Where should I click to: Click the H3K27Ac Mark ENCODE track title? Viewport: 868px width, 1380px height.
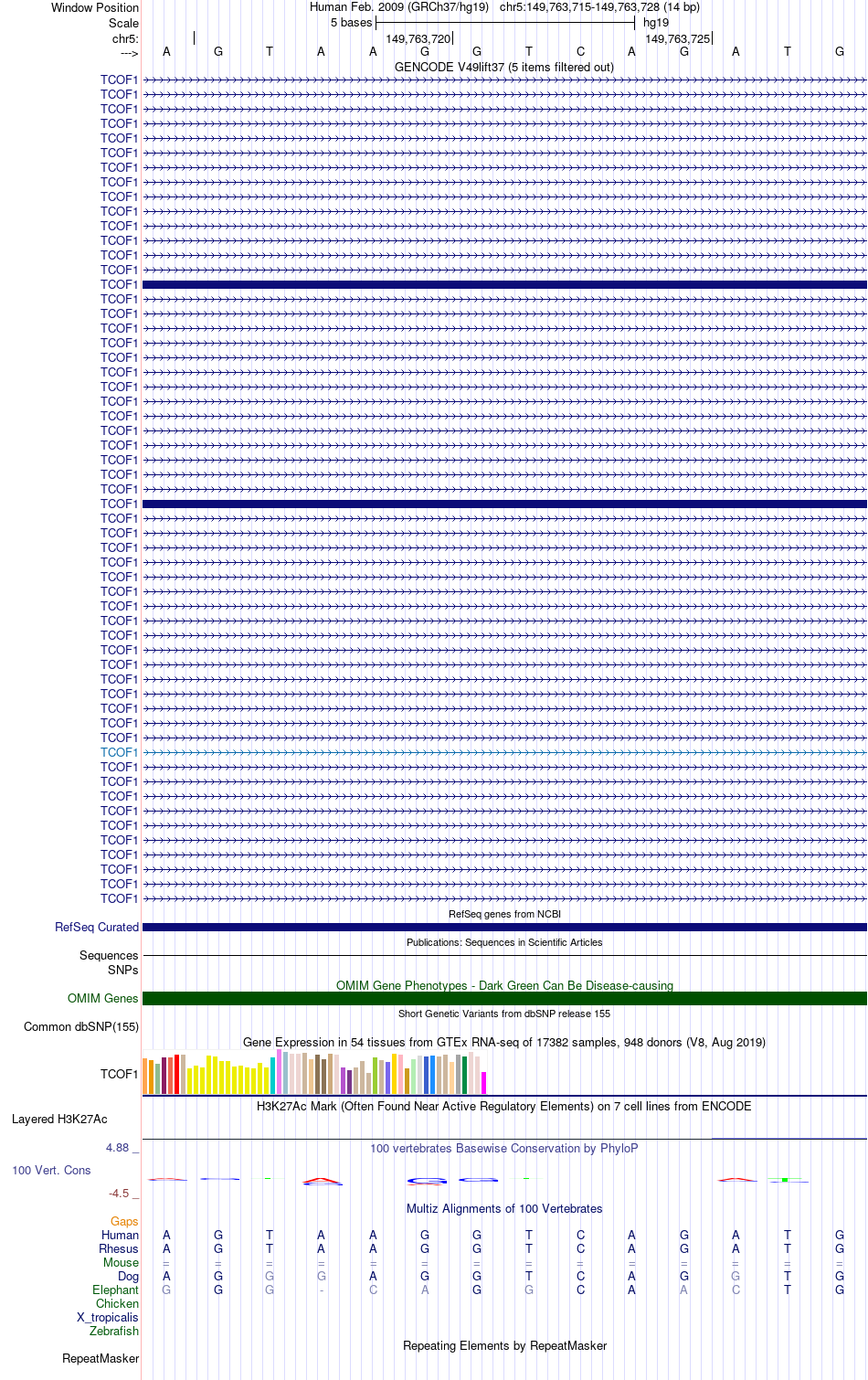click(x=504, y=1106)
